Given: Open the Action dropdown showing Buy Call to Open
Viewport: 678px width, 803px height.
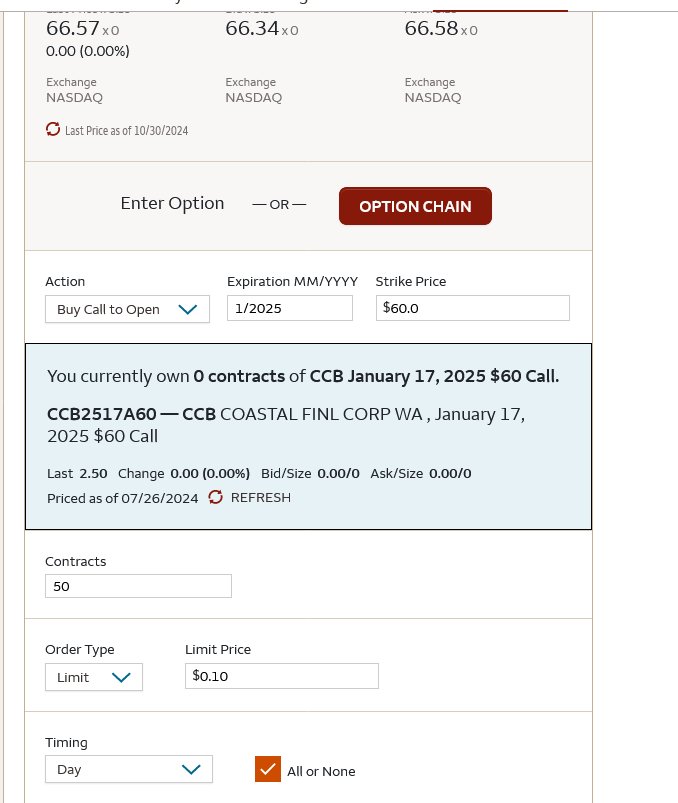Looking at the screenshot, I should click(128, 309).
